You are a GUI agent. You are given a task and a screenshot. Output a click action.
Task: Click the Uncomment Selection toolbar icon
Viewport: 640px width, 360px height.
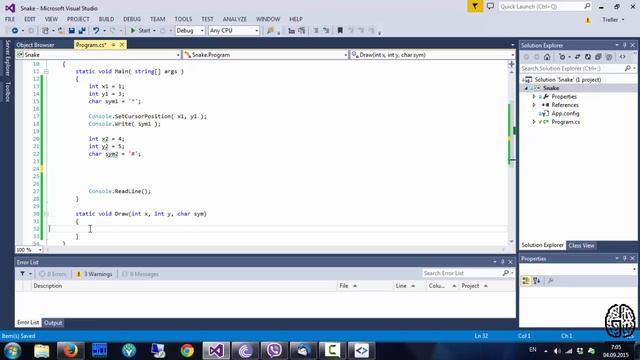click(x=326, y=31)
